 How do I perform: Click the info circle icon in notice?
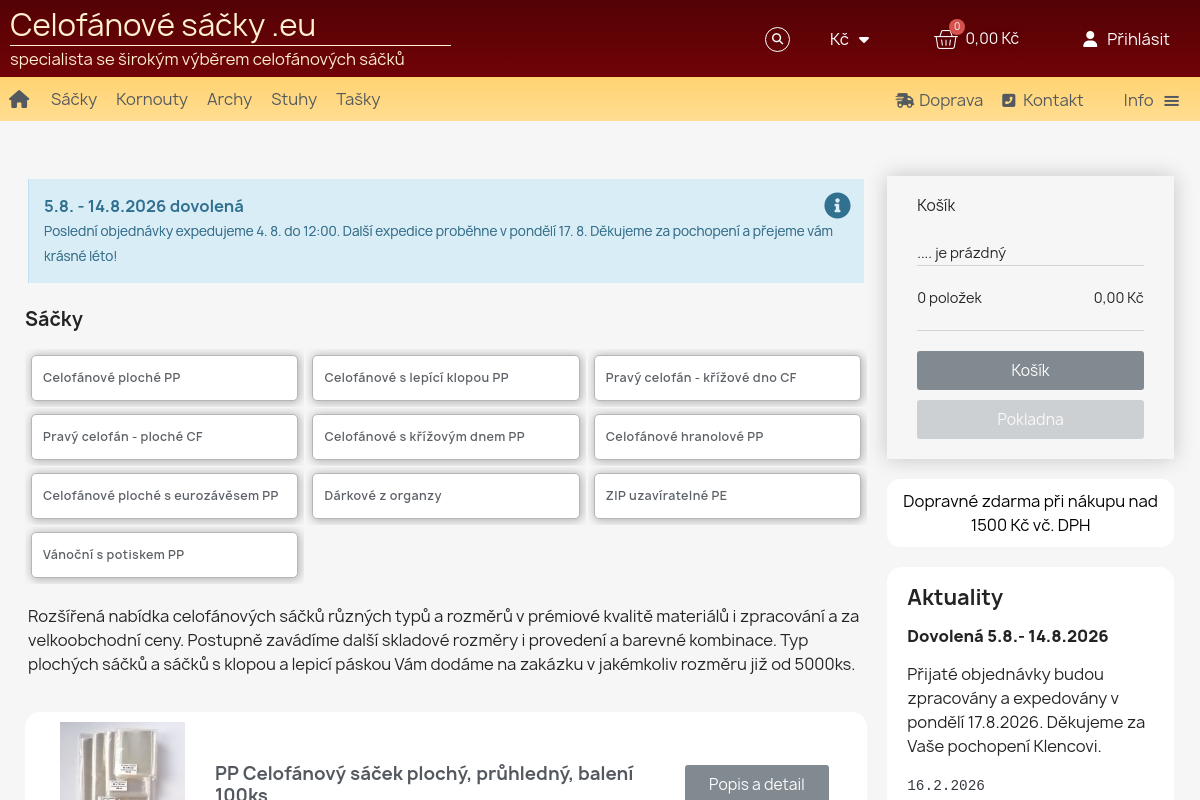click(x=837, y=206)
